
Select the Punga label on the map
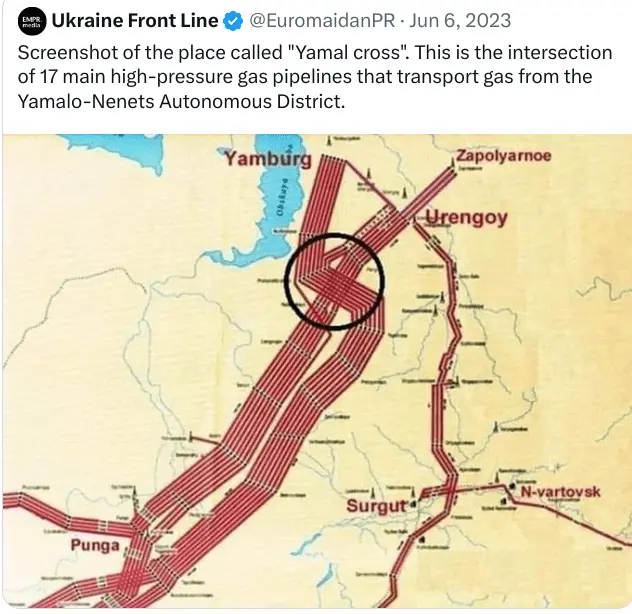[95, 545]
